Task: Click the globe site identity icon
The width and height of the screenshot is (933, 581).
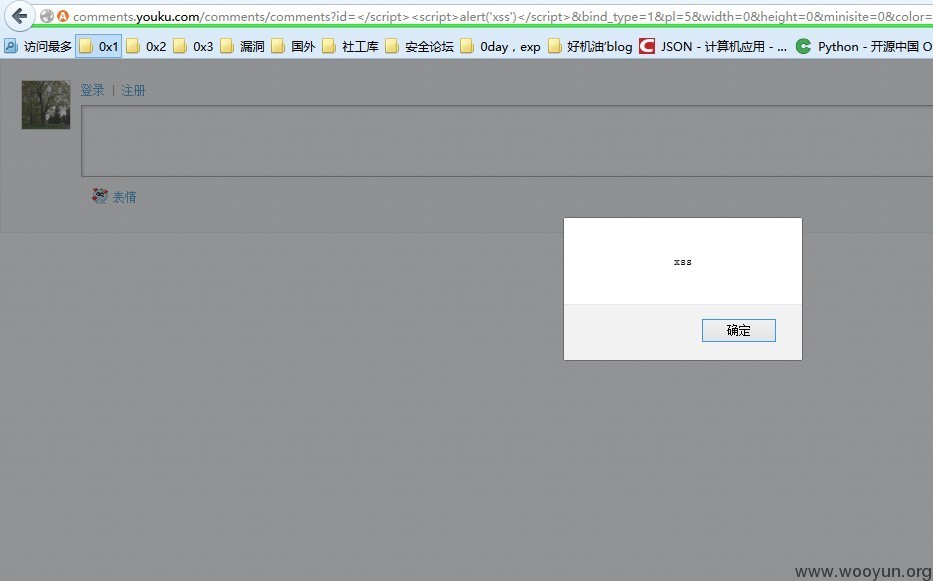Action: (47, 17)
